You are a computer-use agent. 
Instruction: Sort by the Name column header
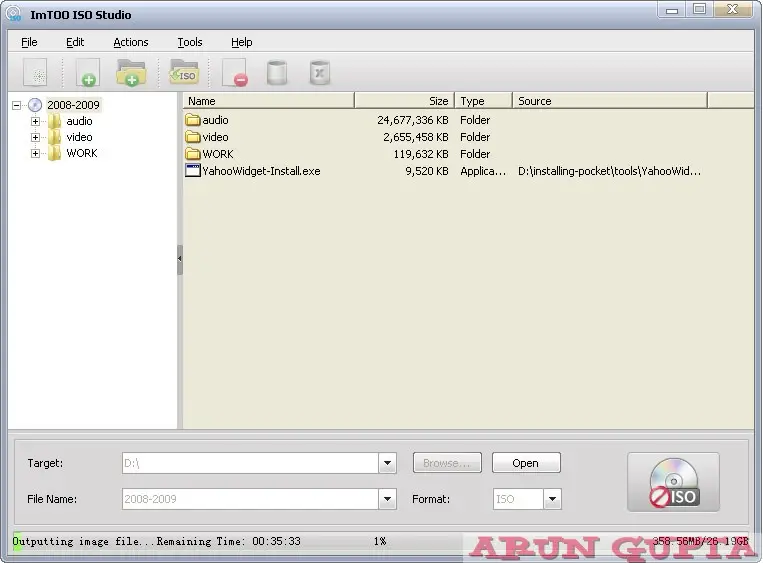point(269,101)
